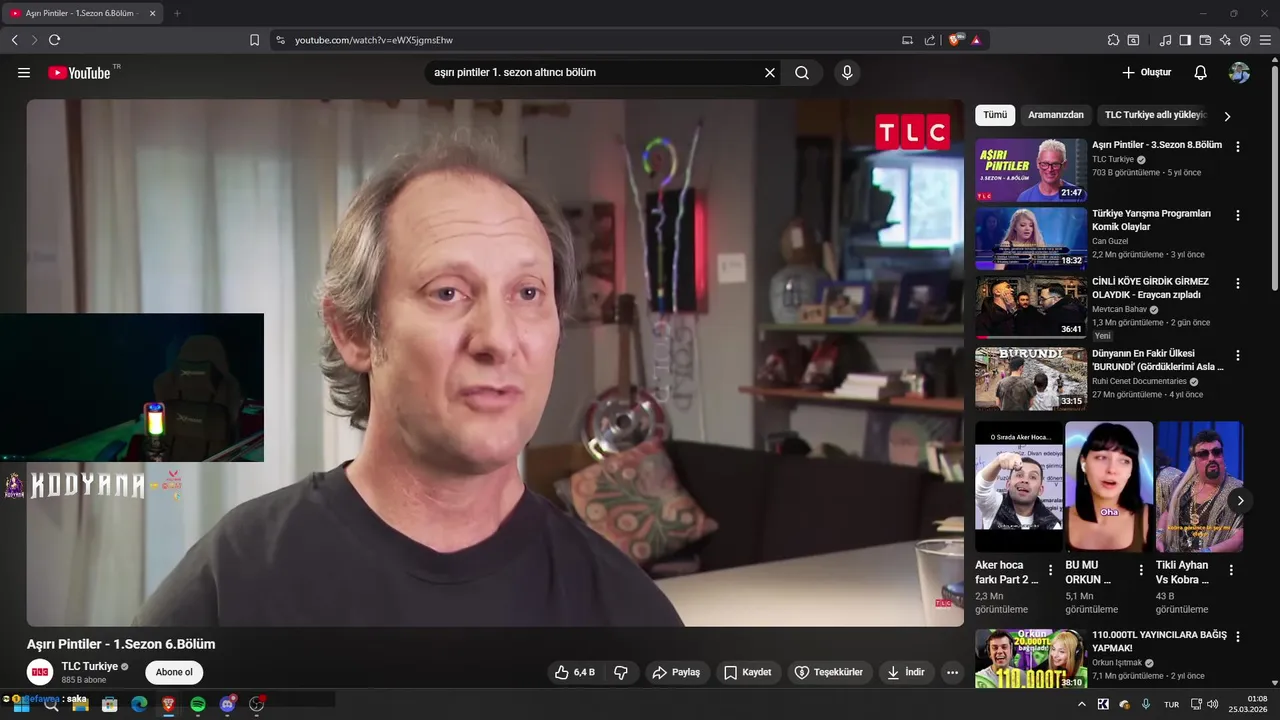Open TLC Turkiye channel name link
This screenshot has width=1280, height=720.
90,666
